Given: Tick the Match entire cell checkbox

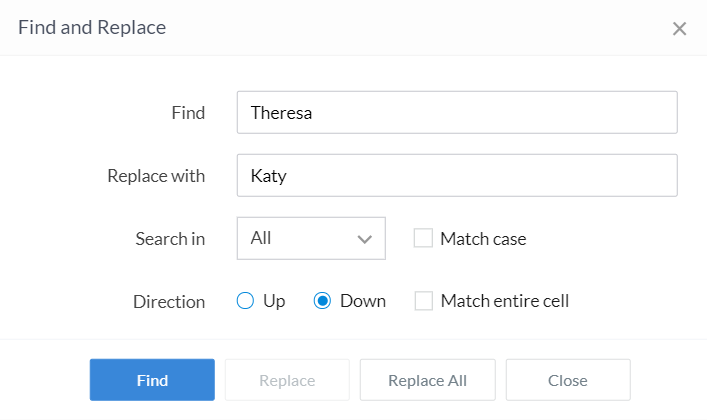Looking at the screenshot, I should pyautogui.click(x=423, y=301).
